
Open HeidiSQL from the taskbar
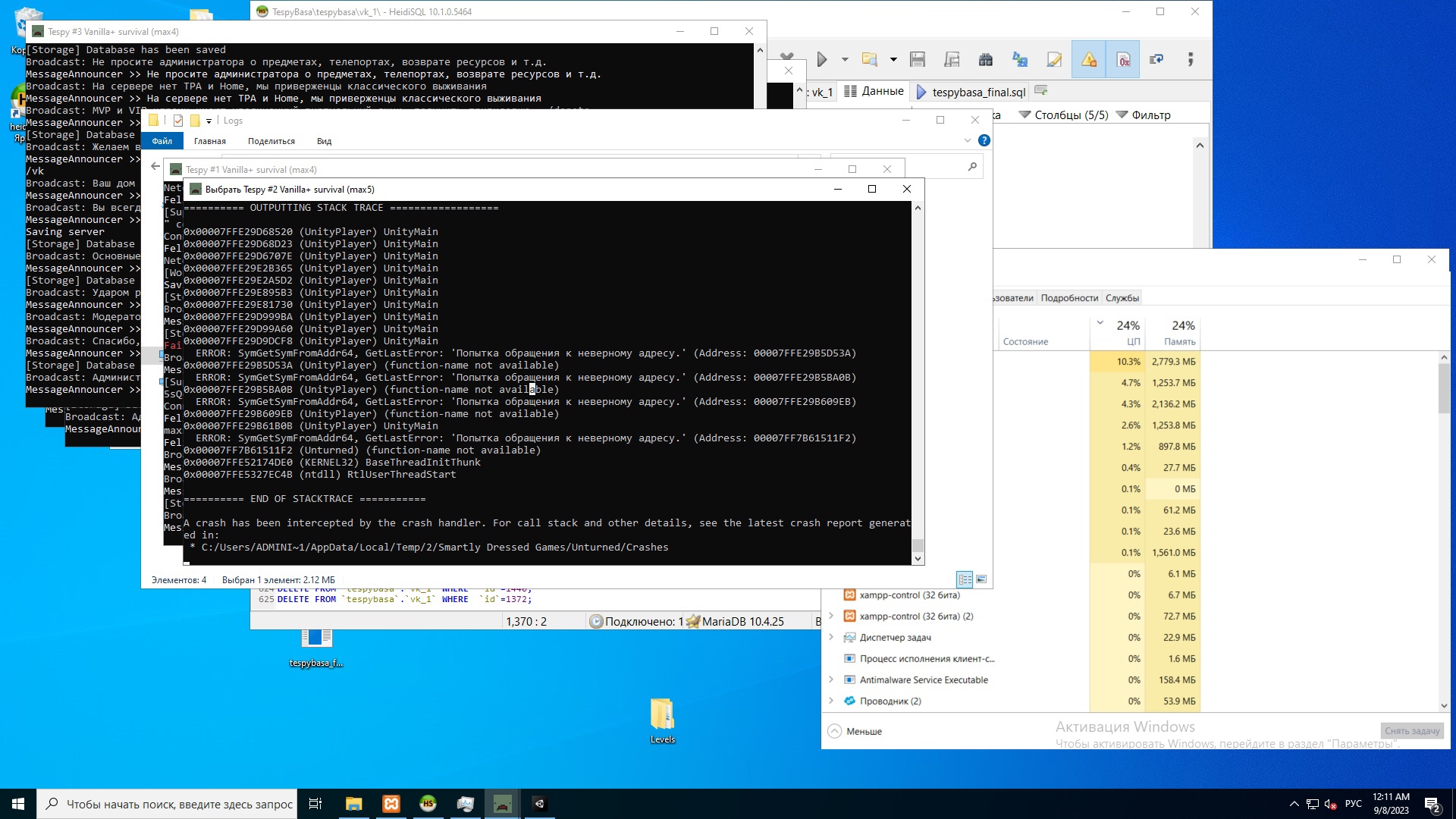click(428, 803)
